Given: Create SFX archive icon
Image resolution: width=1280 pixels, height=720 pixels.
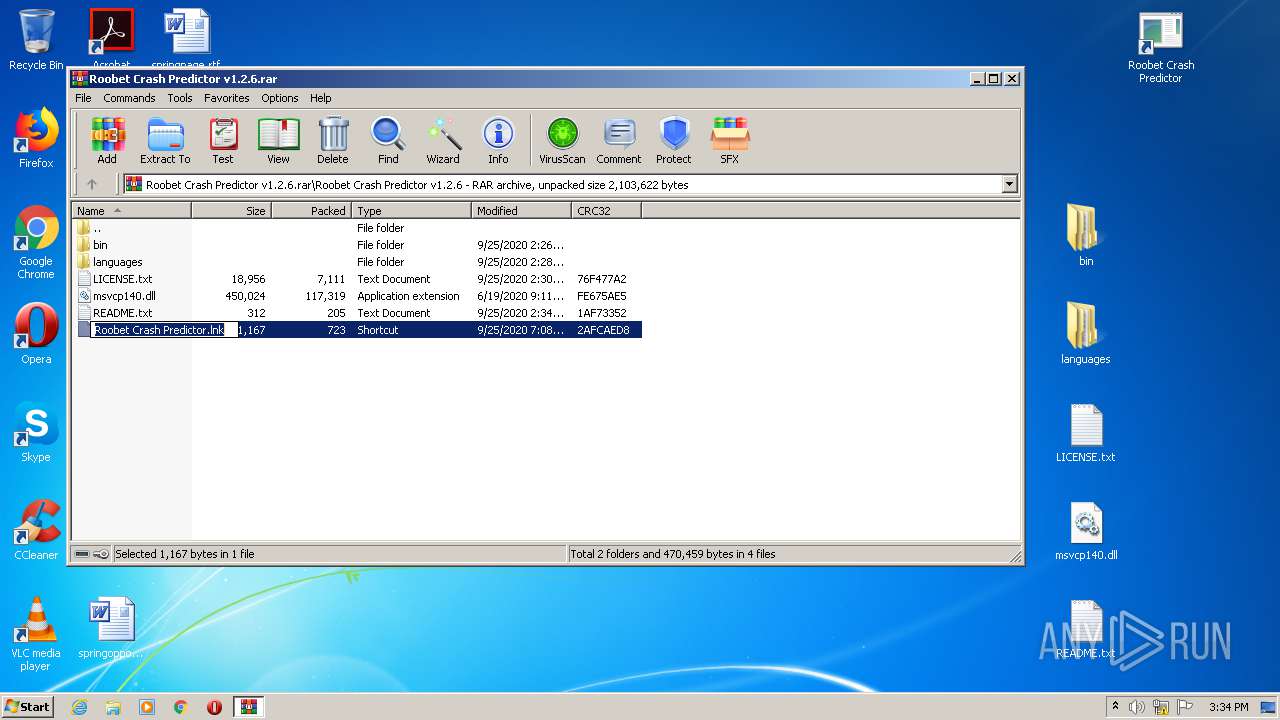Looking at the screenshot, I should click(730, 141).
